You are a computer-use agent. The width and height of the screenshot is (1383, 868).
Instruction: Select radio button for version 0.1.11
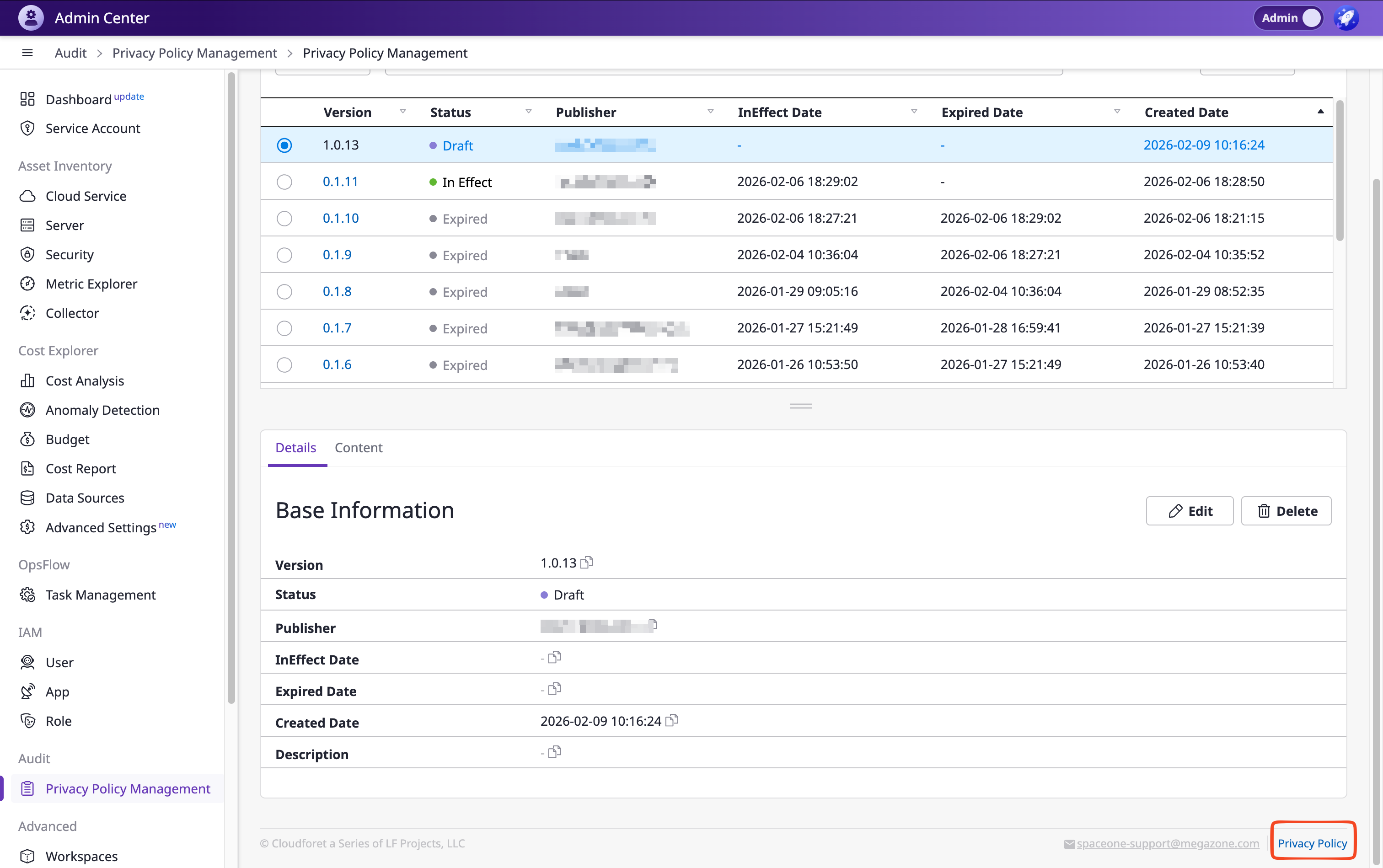284,182
